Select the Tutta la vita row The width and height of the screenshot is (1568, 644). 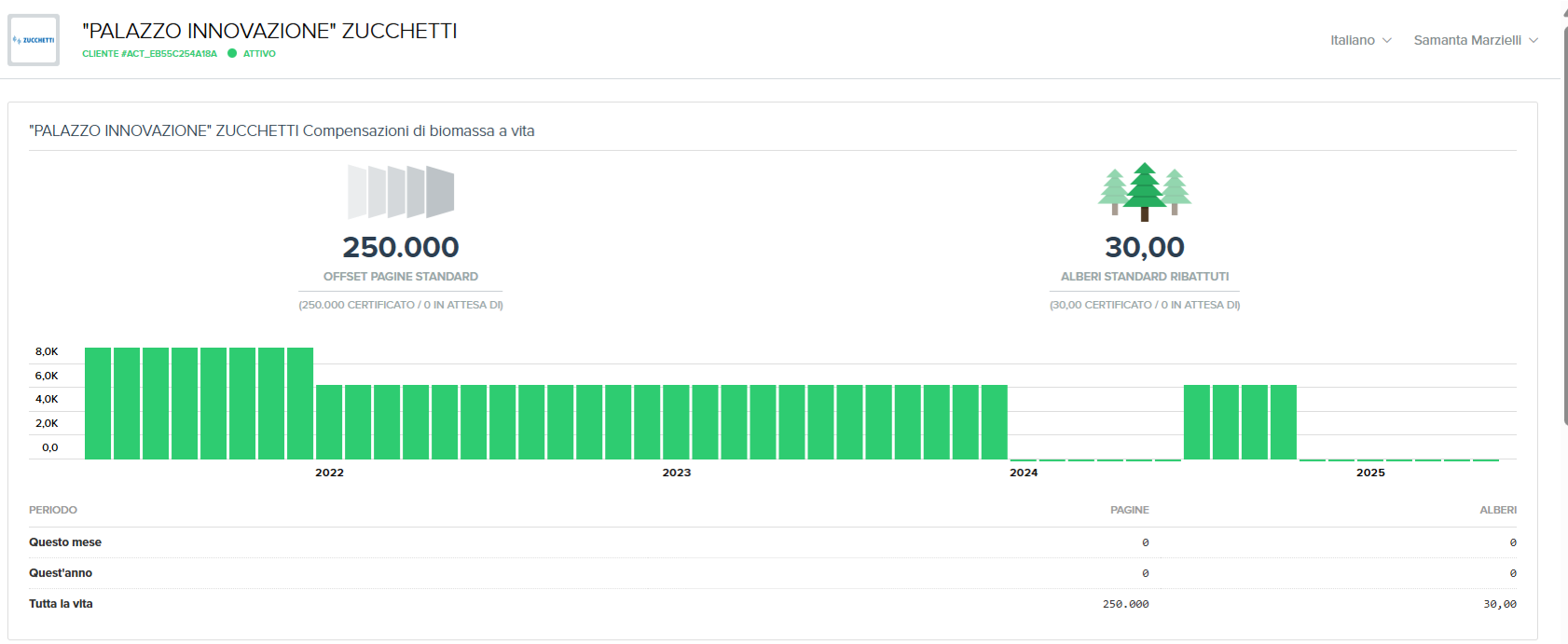pyautogui.click(x=61, y=604)
